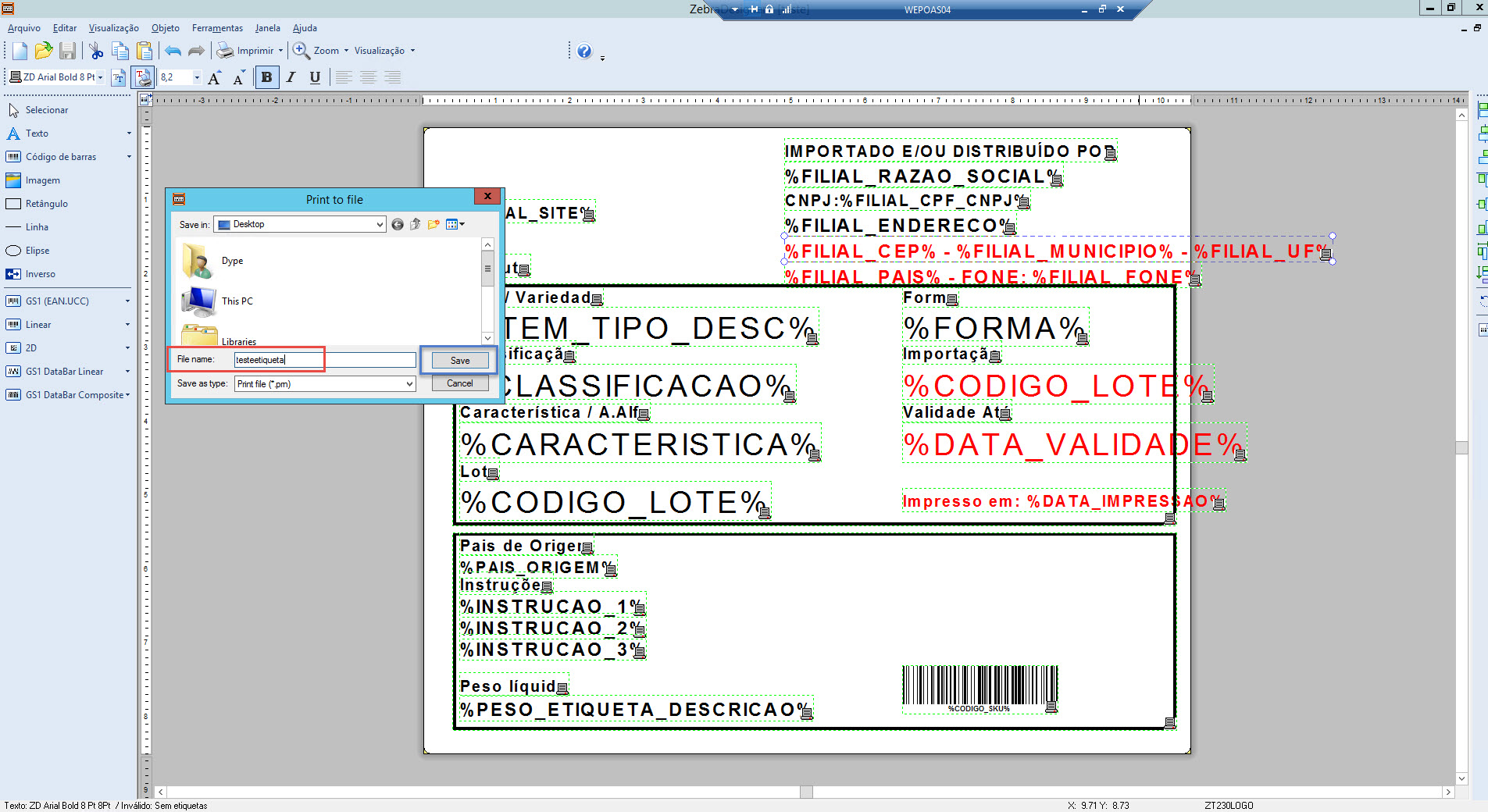Viewport: 1488px width, 812px height.
Task: Open the view menu in save dialog
Action: [x=455, y=224]
